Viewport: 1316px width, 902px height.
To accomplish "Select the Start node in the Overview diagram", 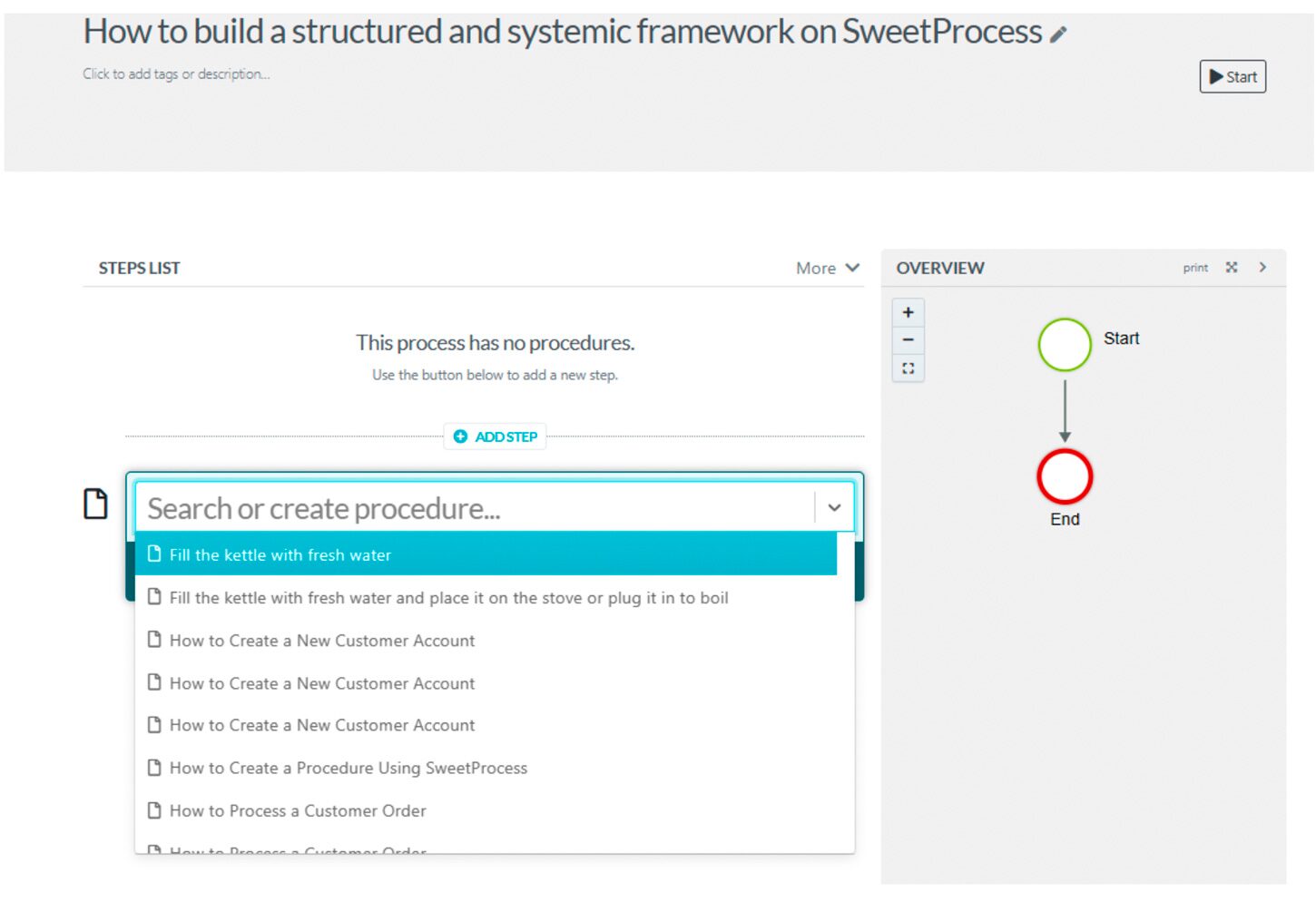I will pos(1064,345).
